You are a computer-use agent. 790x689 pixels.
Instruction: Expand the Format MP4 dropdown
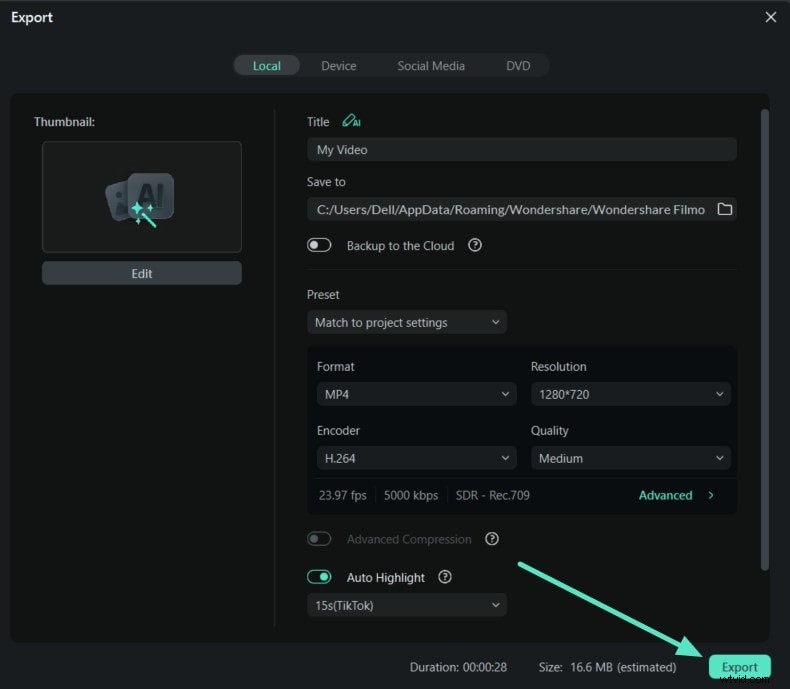pos(416,394)
